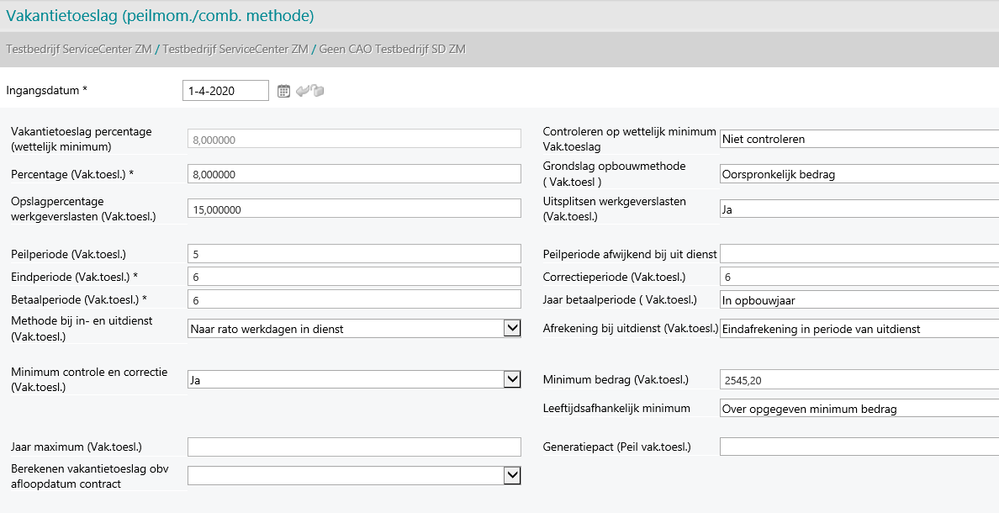
Task: Click the Peilperiode (Vak.toesl.) field showing 5
Action: 354,254
